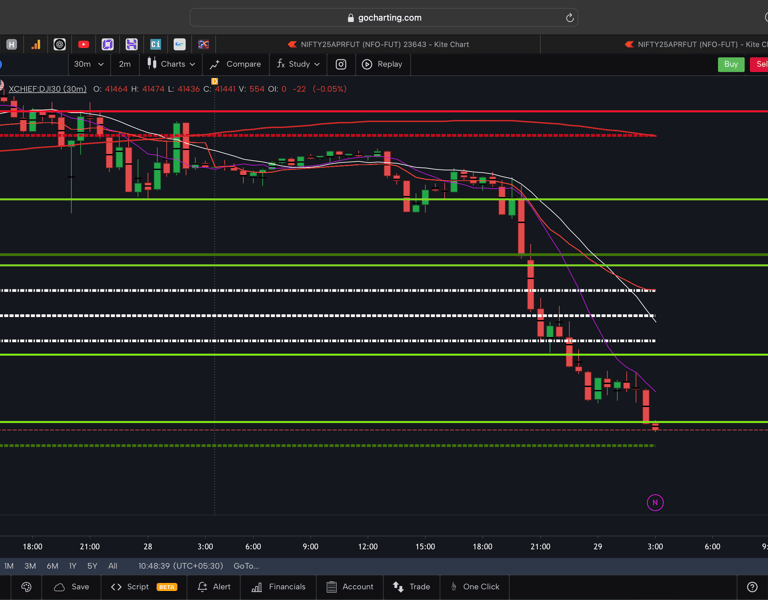
Task: Reload the gocharting.com page
Action: coord(569,18)
